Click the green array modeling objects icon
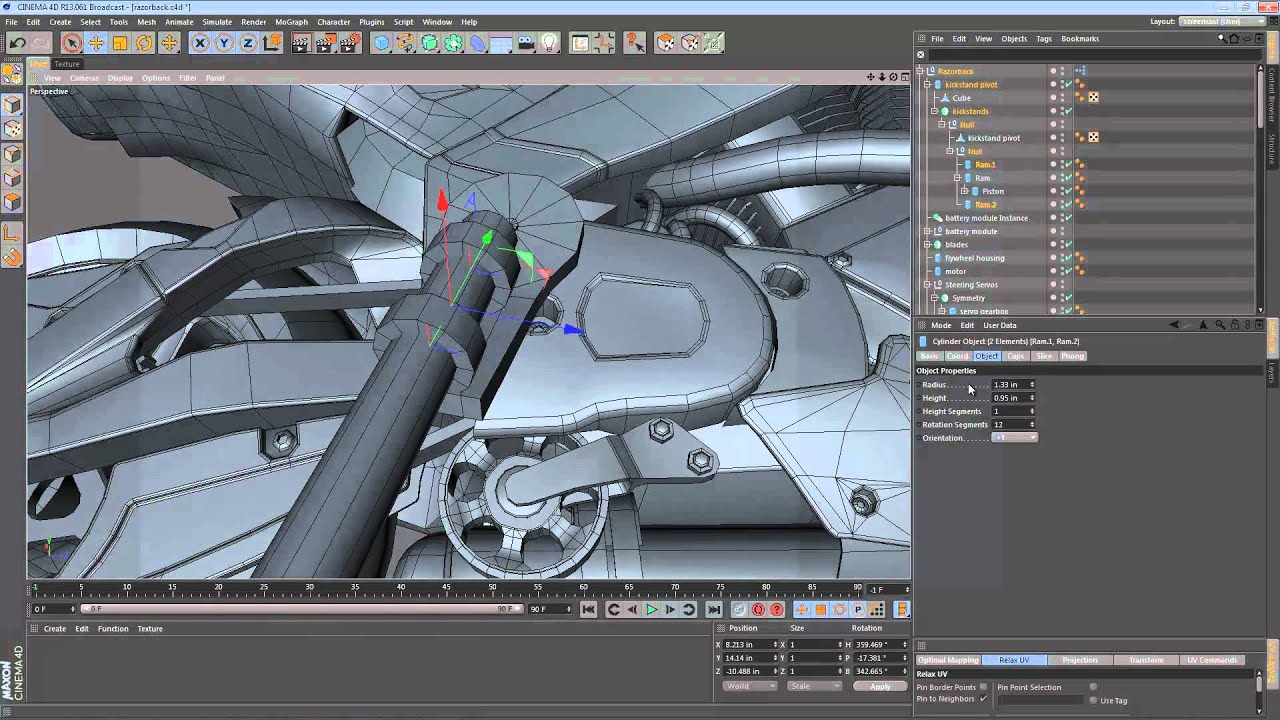Viewport: 1280px width, 720px height. pyautogui.click(x=454, y=43)
